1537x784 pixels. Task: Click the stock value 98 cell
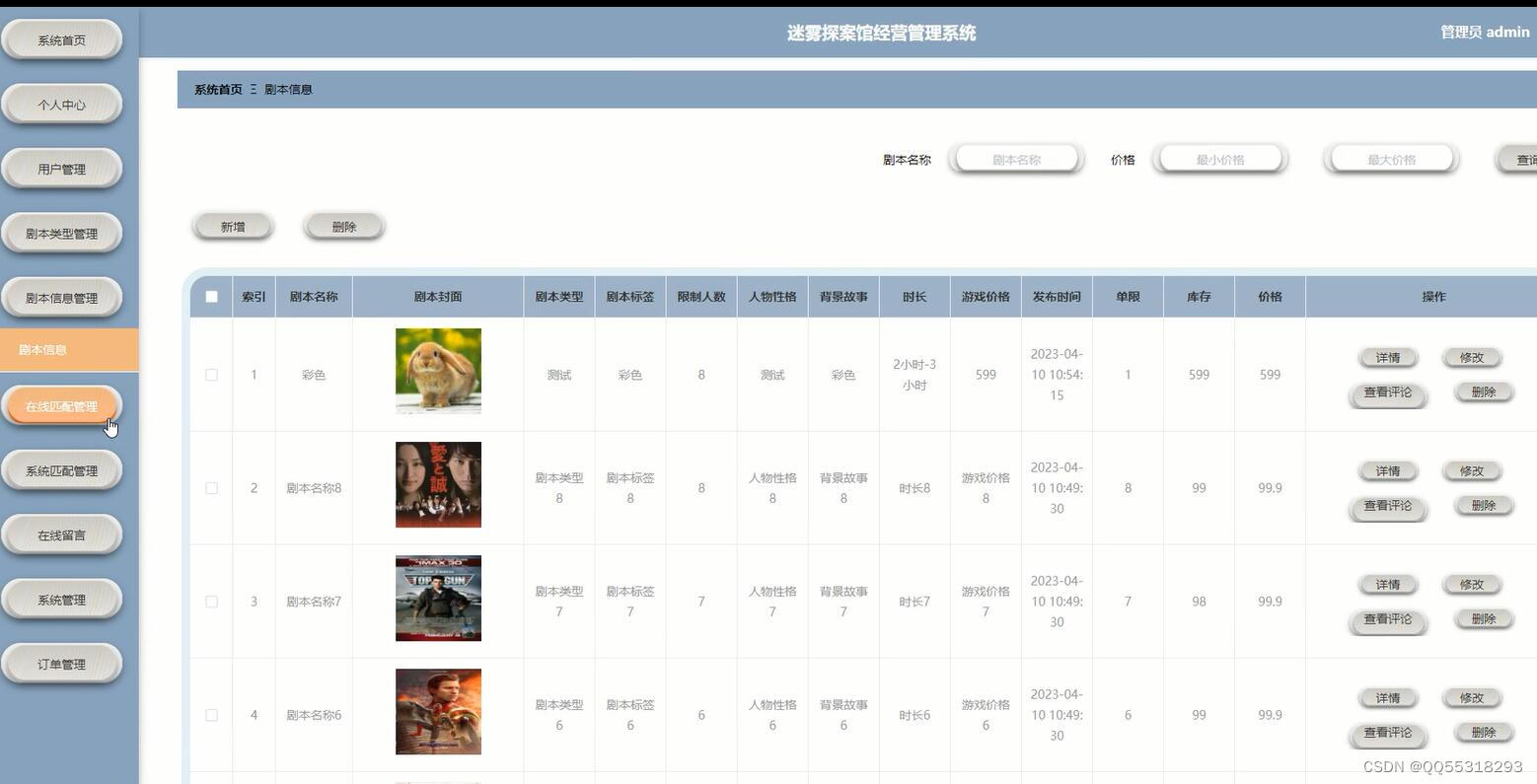point(1199,602)
